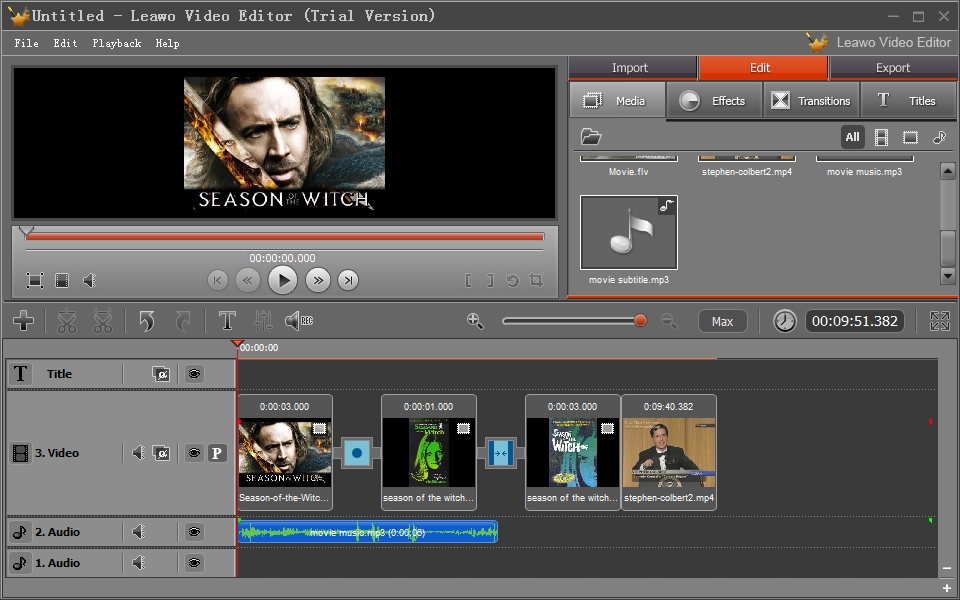Start voice recording with the REC icon
This screenshot has height=600, width=960.
click(x=299, y=320)
